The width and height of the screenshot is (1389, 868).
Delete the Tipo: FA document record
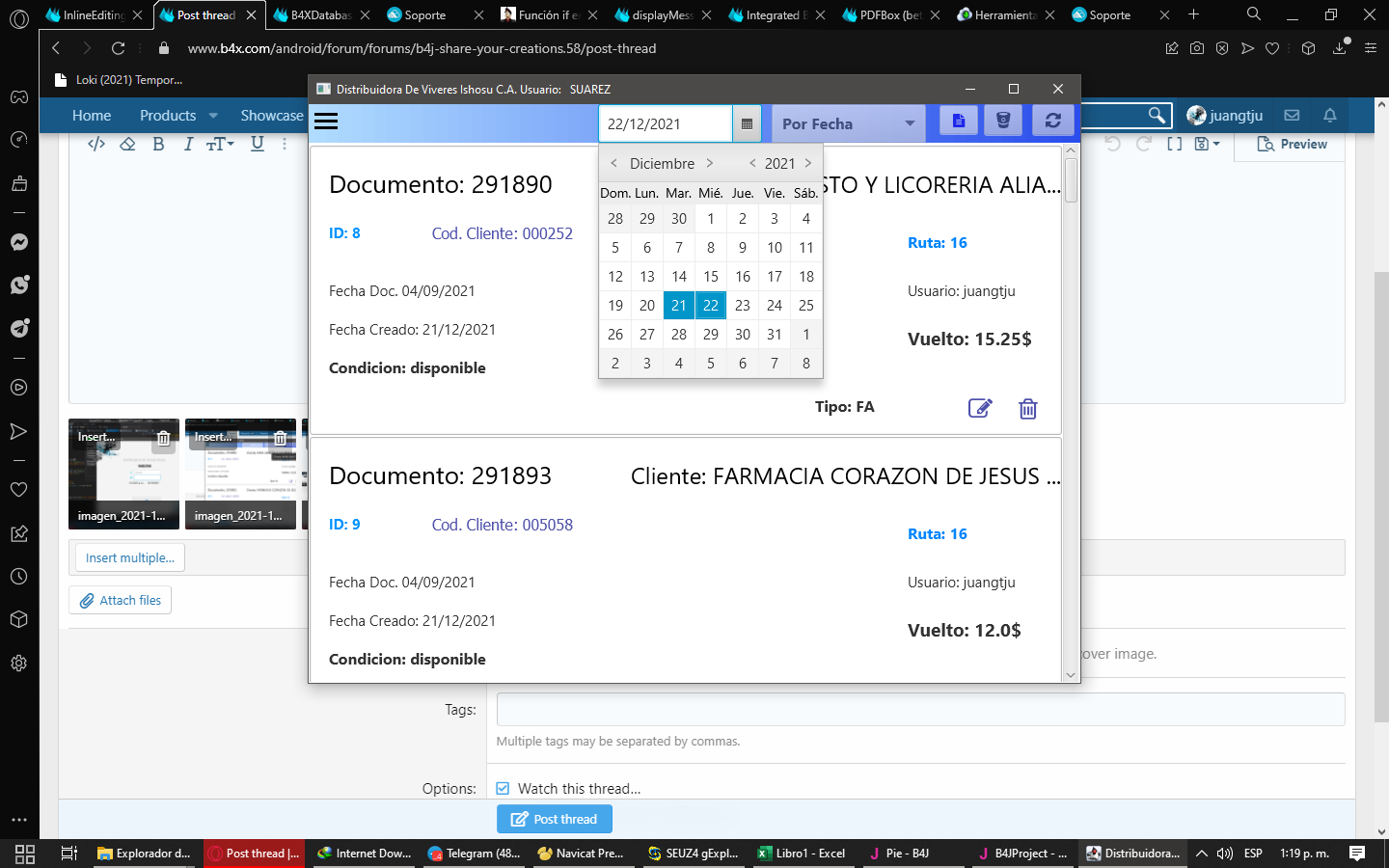[1028, 408]
